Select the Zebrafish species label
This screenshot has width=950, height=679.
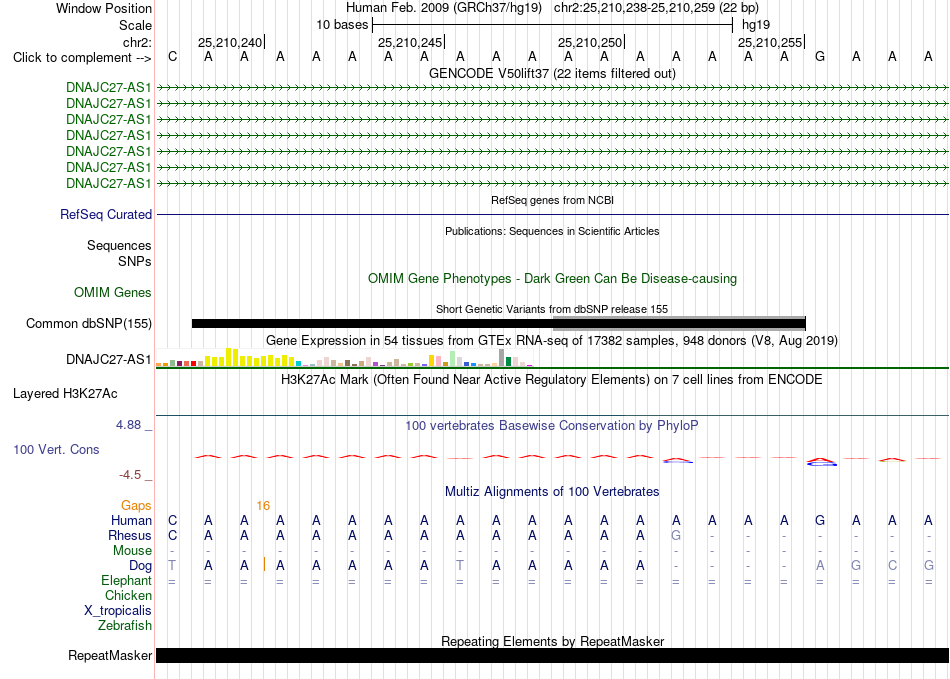[125, 625]
